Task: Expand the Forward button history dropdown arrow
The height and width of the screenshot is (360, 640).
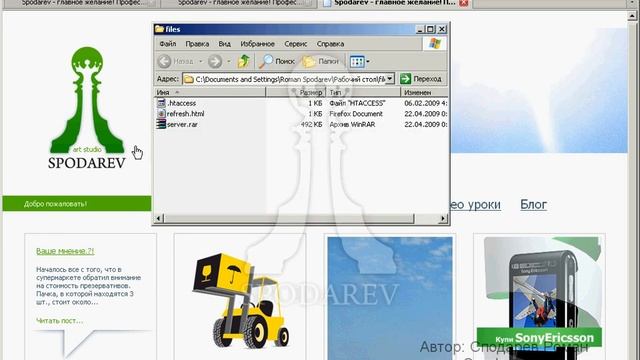Action: [x=229, y=62]
